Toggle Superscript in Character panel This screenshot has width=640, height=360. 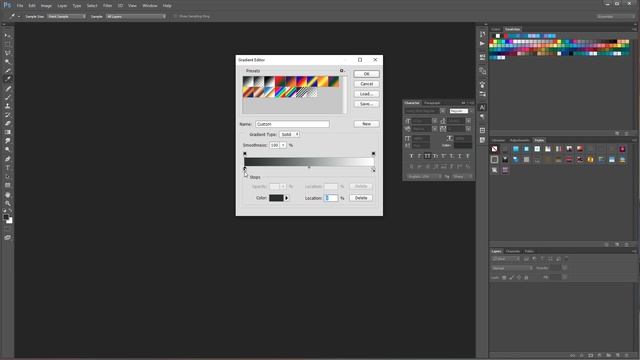click(x=443, y=156)
